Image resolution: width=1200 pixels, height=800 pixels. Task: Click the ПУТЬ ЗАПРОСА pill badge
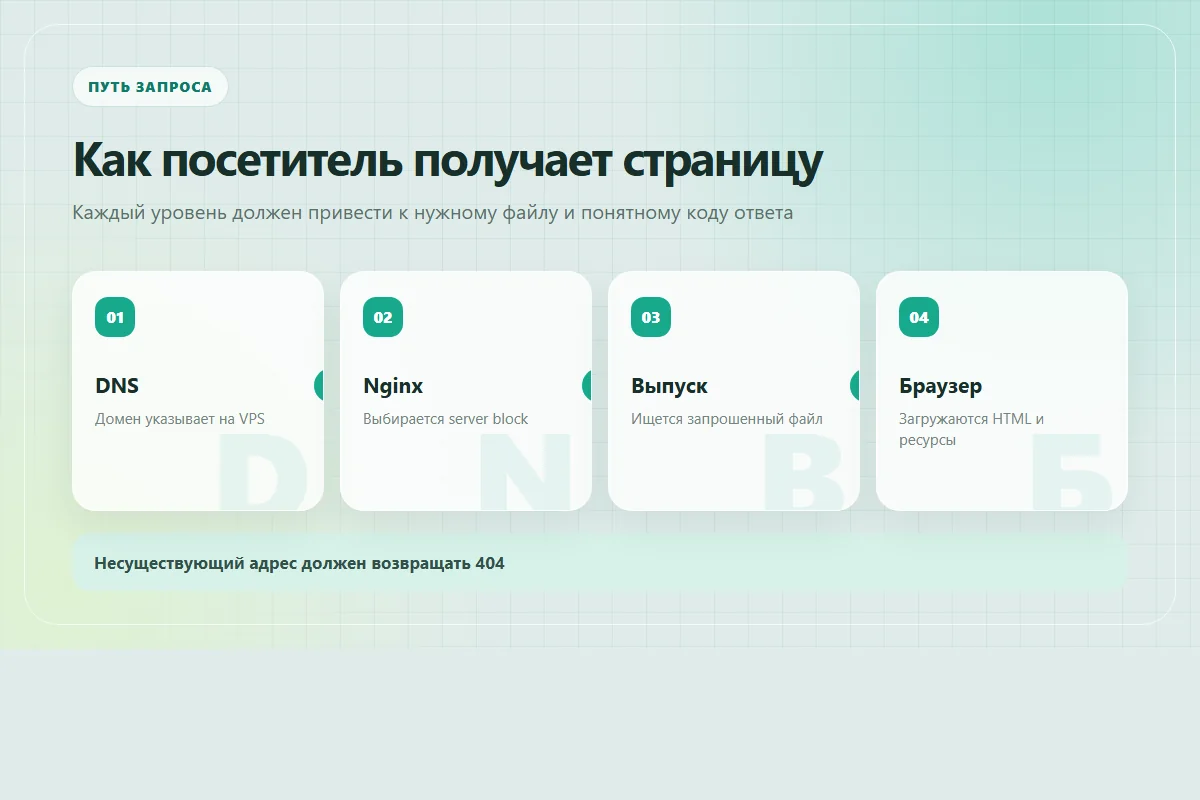tap(150, 87)
